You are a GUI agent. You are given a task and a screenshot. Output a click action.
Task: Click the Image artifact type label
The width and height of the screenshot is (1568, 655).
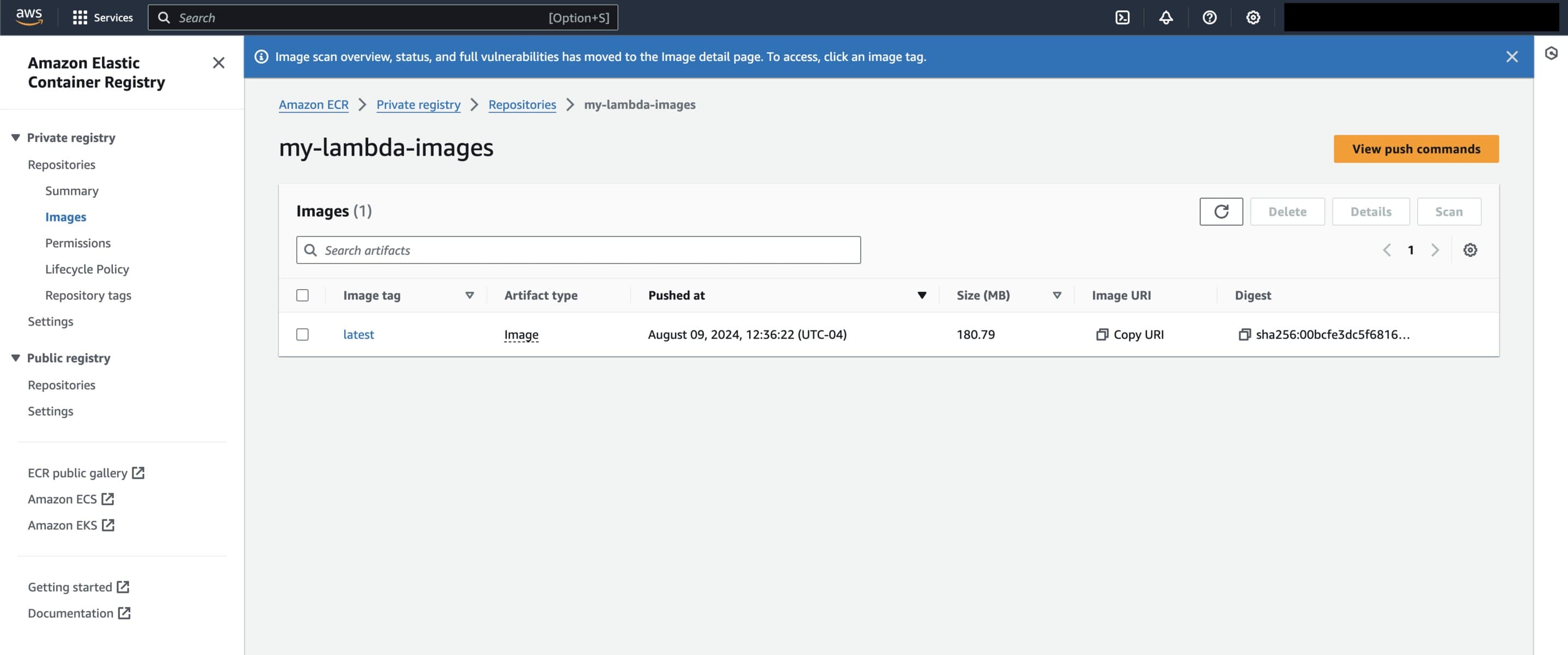coord(521,334)
